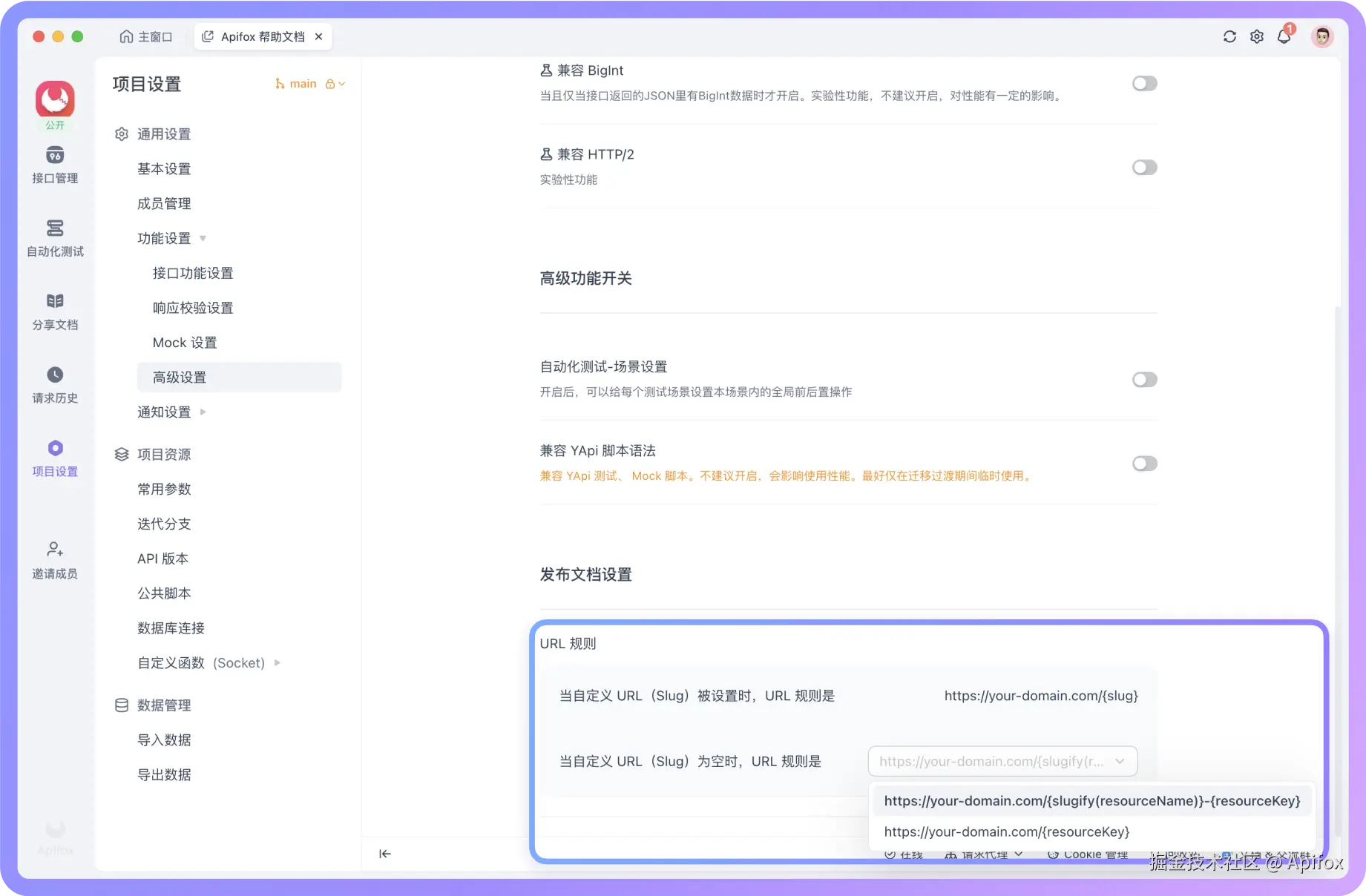The height and width of the screenshot is (896, 1366).
Task: Turn on 兼容 HTTP/2
Action: pos(1144,167)
